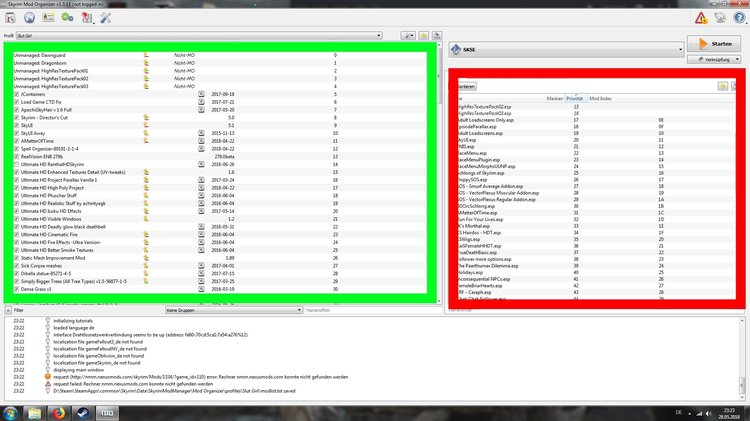Click the Install Mod from archive icon
Viewport: 750px width, 421px height.
pyautogui.click(x=10, y=18)
